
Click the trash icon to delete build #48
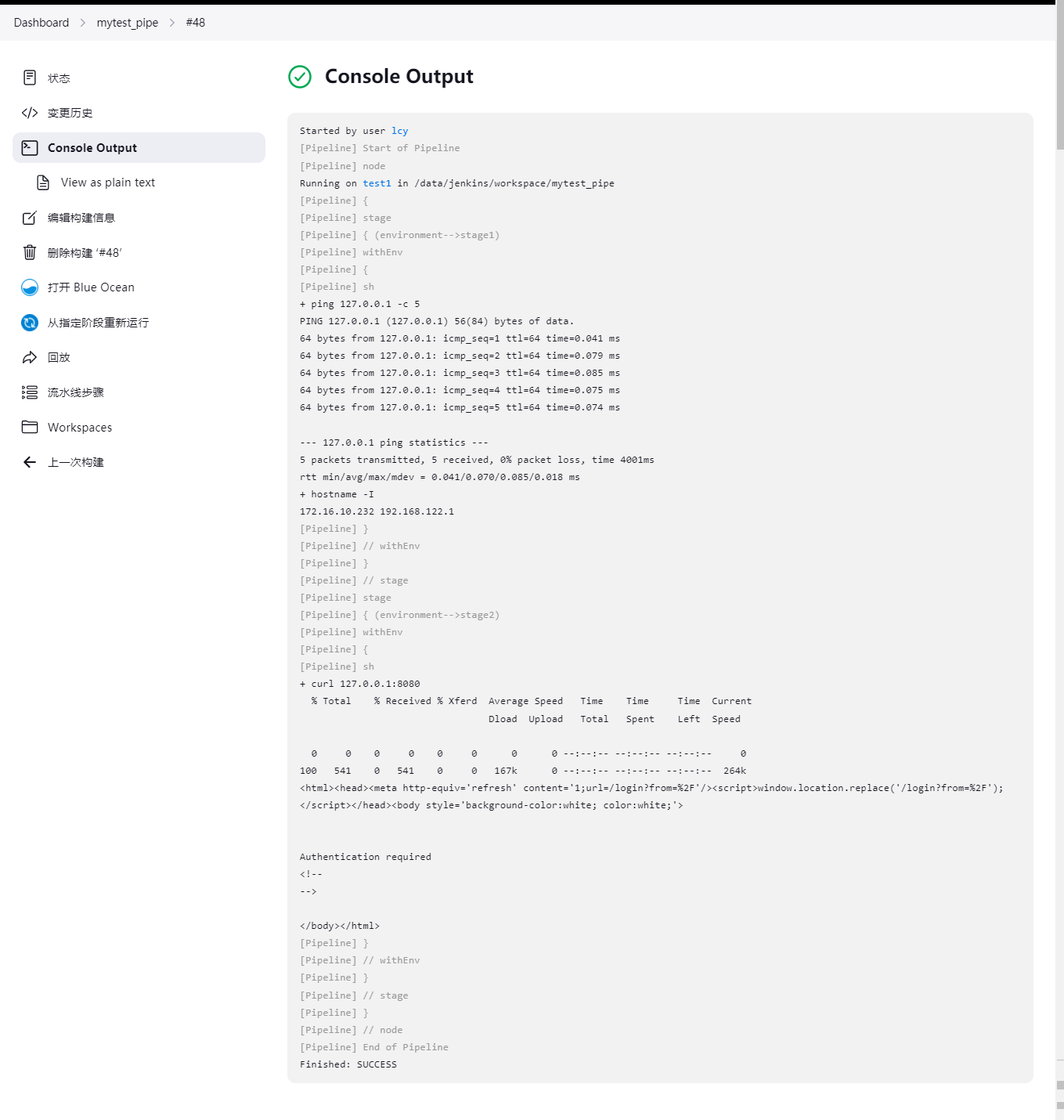click(x=30, y=252)
